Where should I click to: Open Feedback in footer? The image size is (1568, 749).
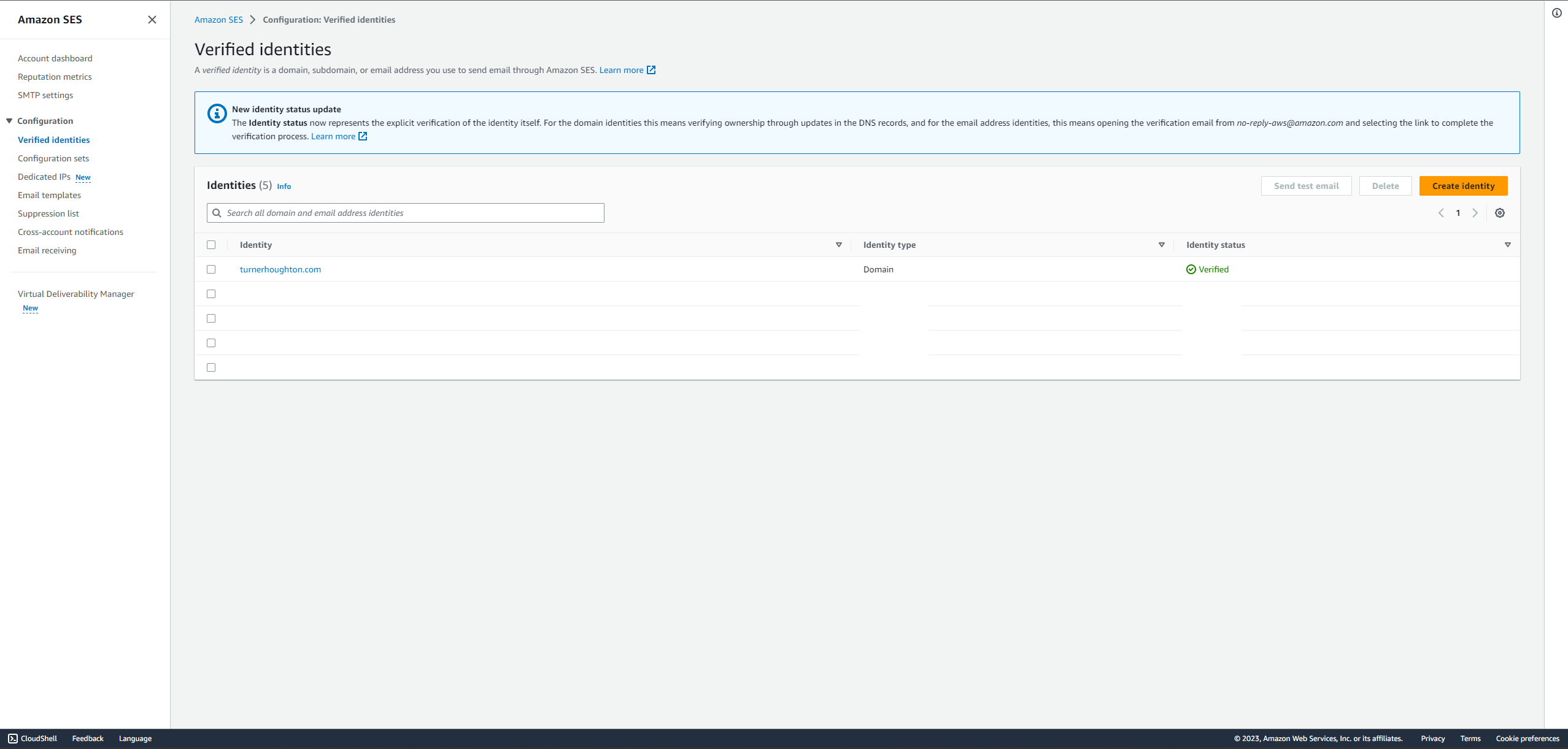click(x=88, y=739)
